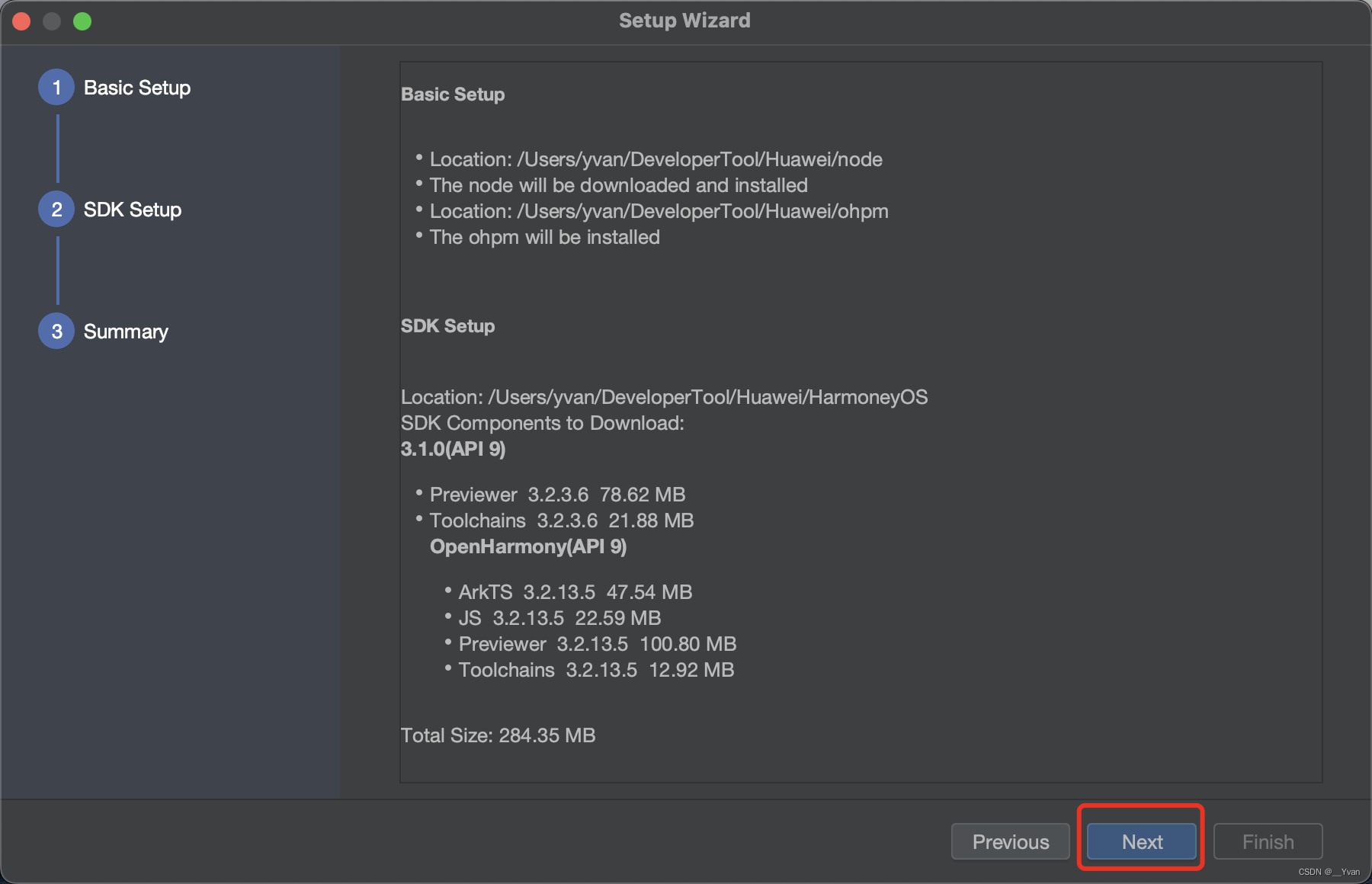Click the node location path line
The image size is (1372, 884).
click(x=656, y=159)
